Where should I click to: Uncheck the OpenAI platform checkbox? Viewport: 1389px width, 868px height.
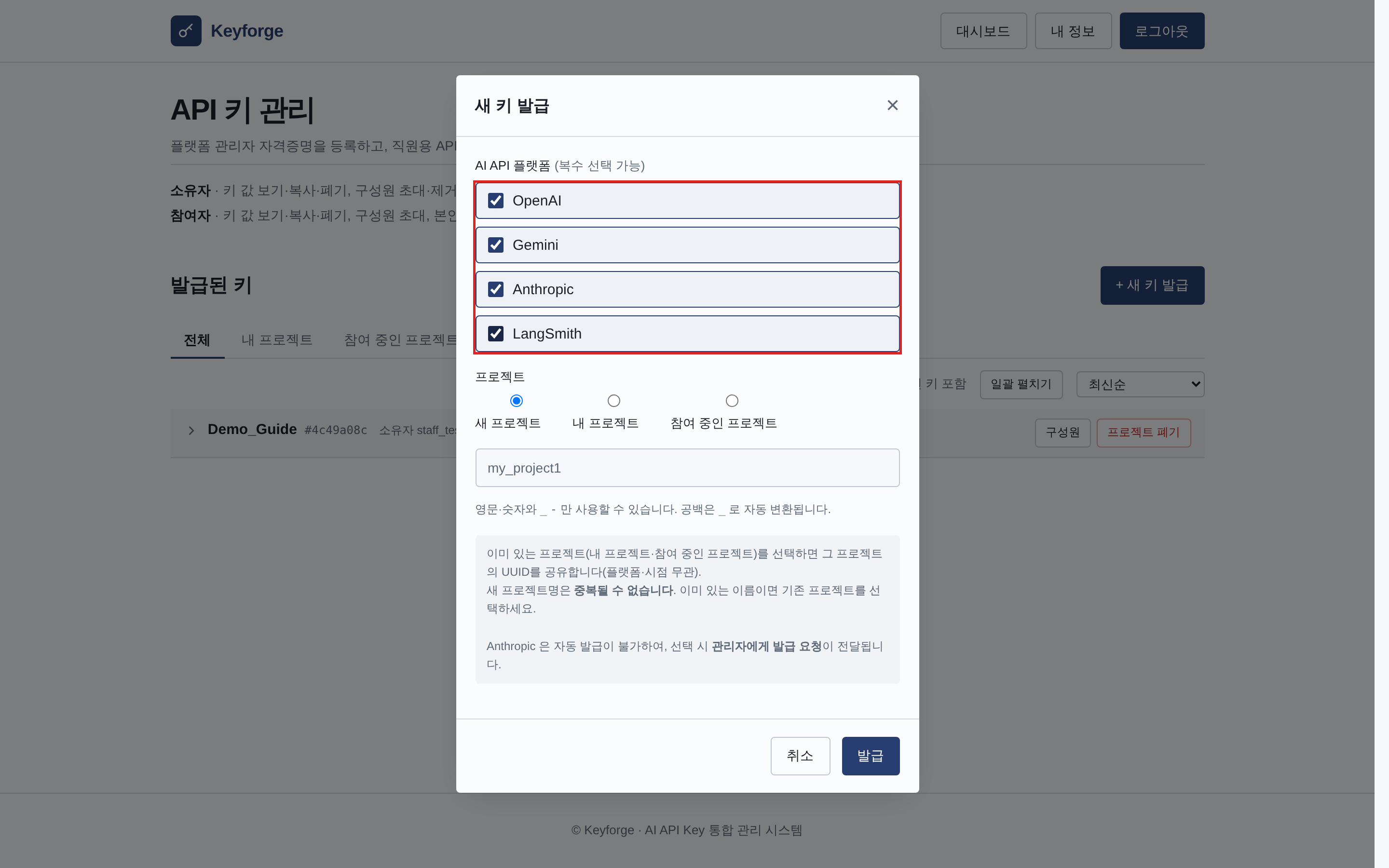[495, 200]
